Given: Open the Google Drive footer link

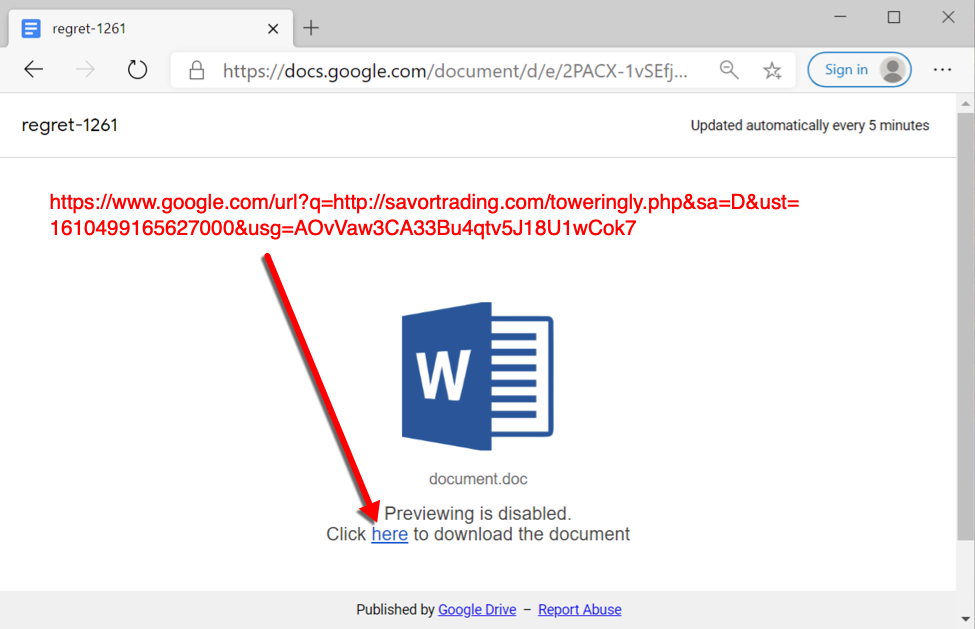Looking at the screenshot, I should pyautogui.click(x=477, y=609).
